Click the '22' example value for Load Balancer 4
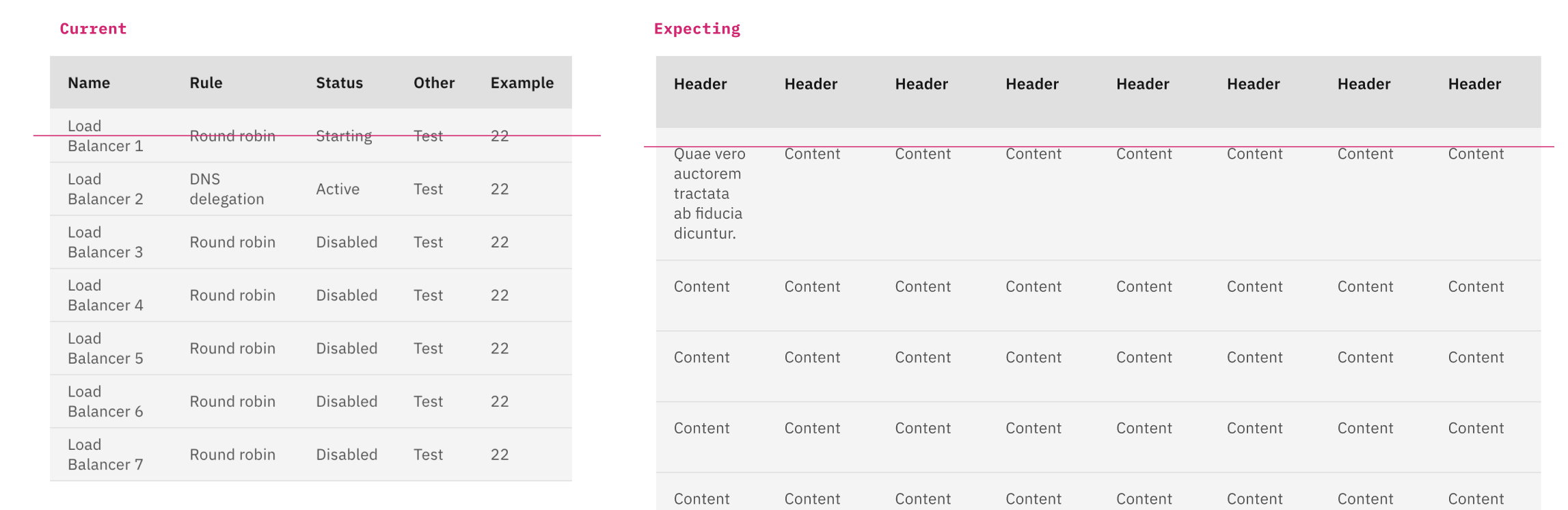1568x510 pixels. pos(500,295)
